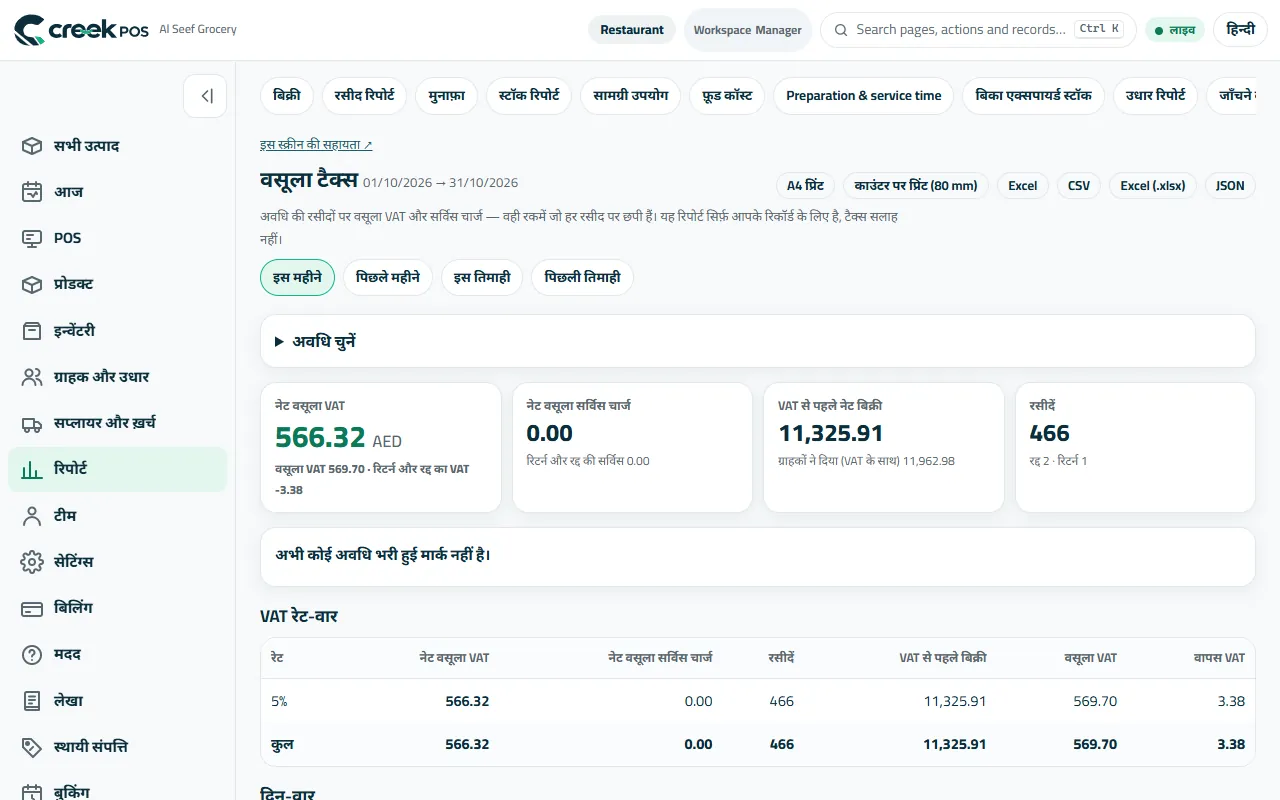Open सप्लायर और ख़र्च truck icon
The height and width of the screenshot is (800, 1280).
pos(32,423)
